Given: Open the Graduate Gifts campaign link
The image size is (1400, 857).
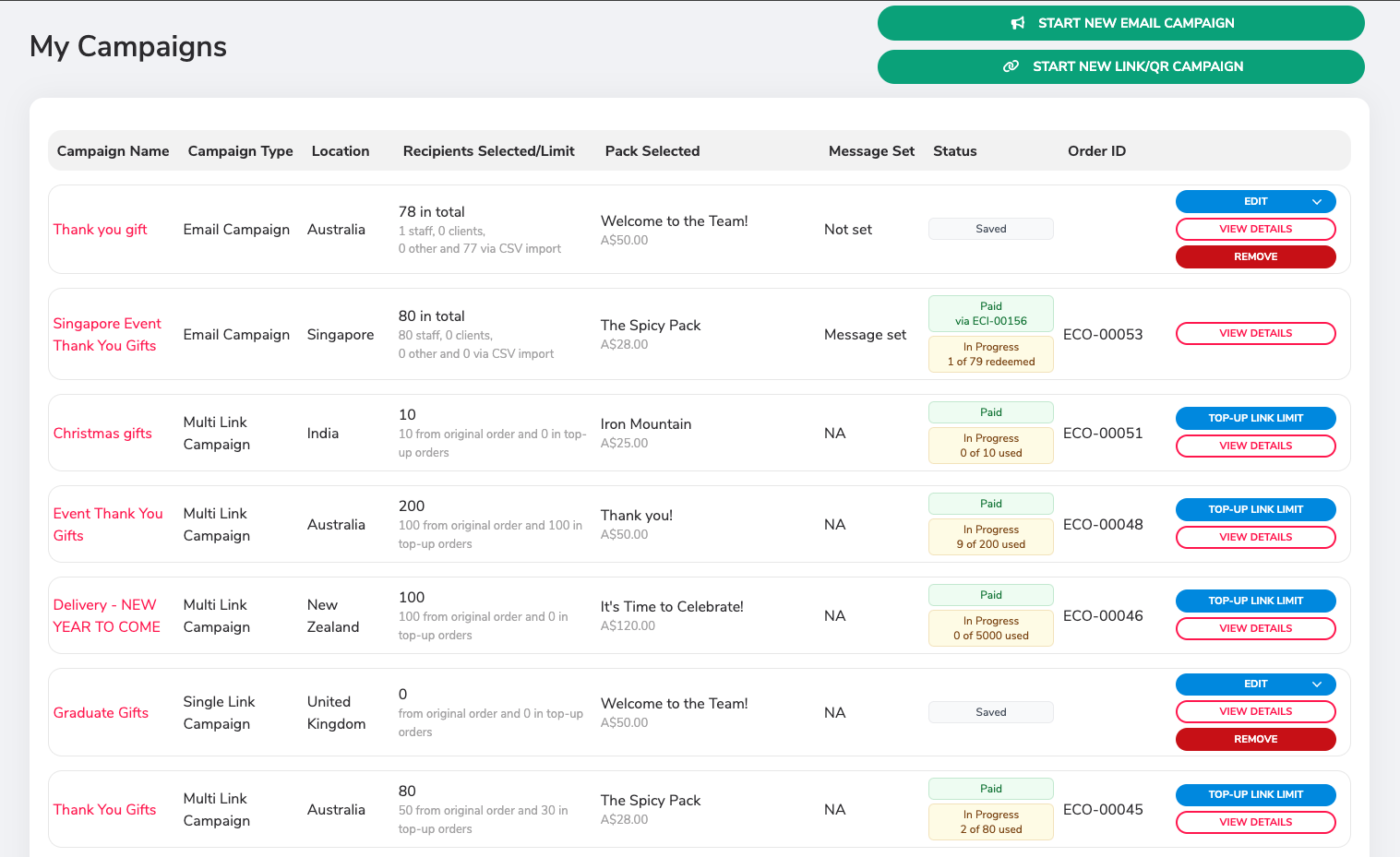Looking at the screenshot, I should tap(101, 713).
